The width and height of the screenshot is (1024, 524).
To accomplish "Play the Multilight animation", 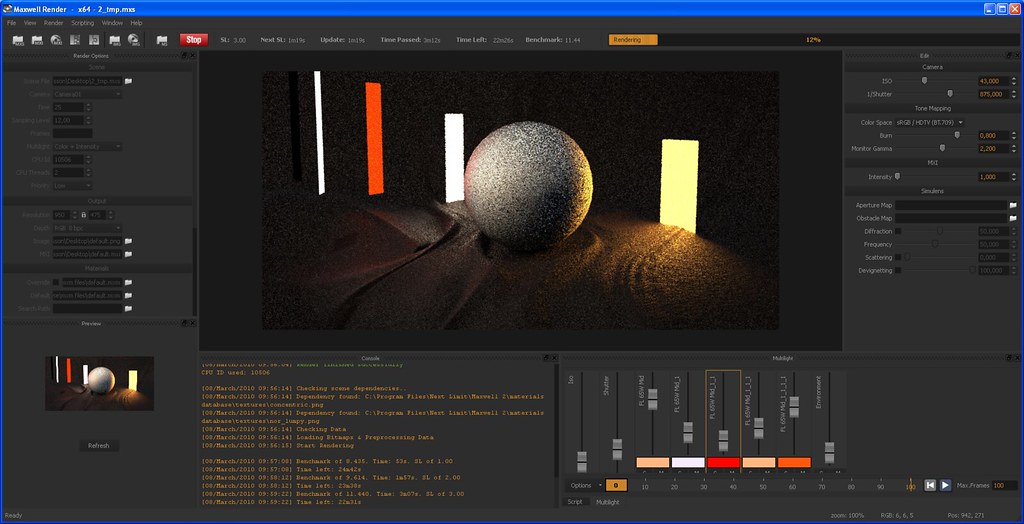I will click(x=945, y=485).
